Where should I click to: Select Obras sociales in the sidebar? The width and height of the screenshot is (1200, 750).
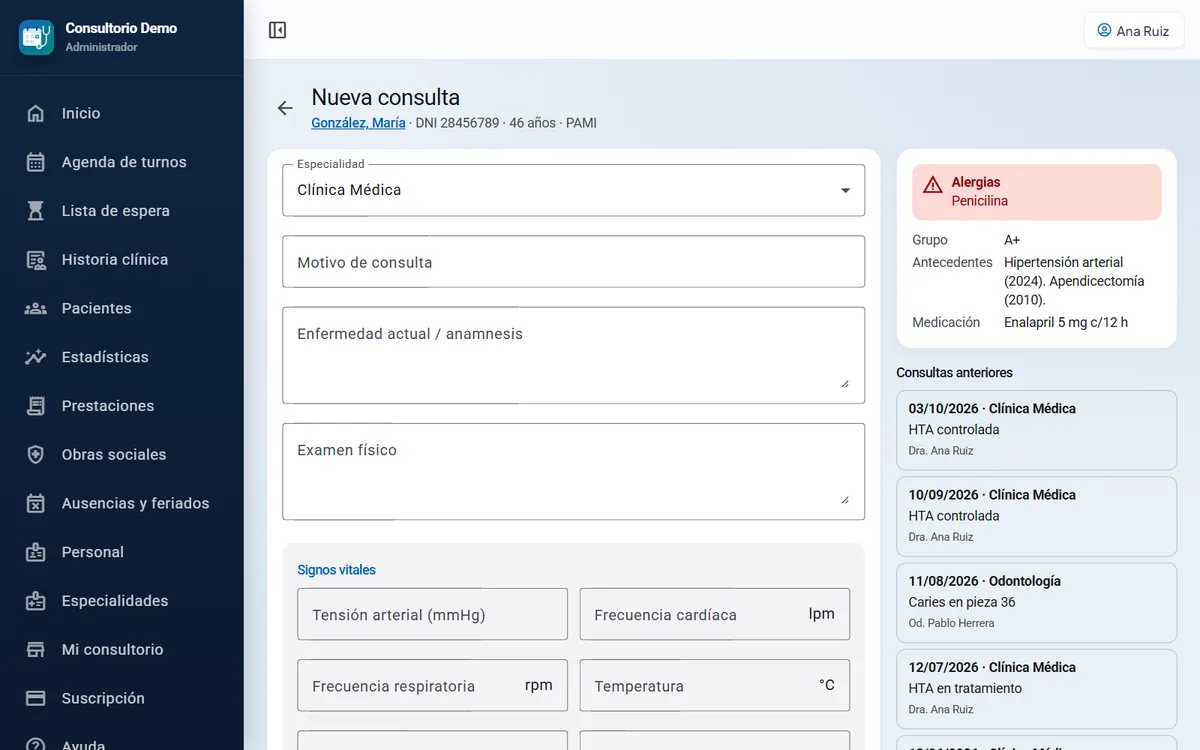coord(122,455)
